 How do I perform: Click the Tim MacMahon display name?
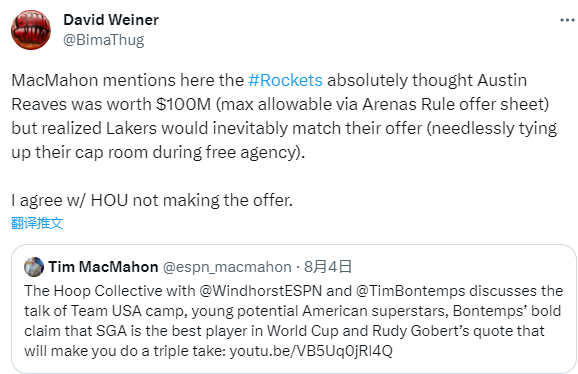(x=103, y=267)
